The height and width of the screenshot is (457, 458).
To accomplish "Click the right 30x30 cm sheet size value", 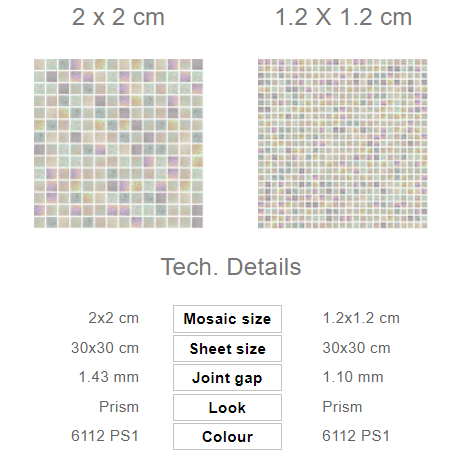I will (x=356, y=348).
